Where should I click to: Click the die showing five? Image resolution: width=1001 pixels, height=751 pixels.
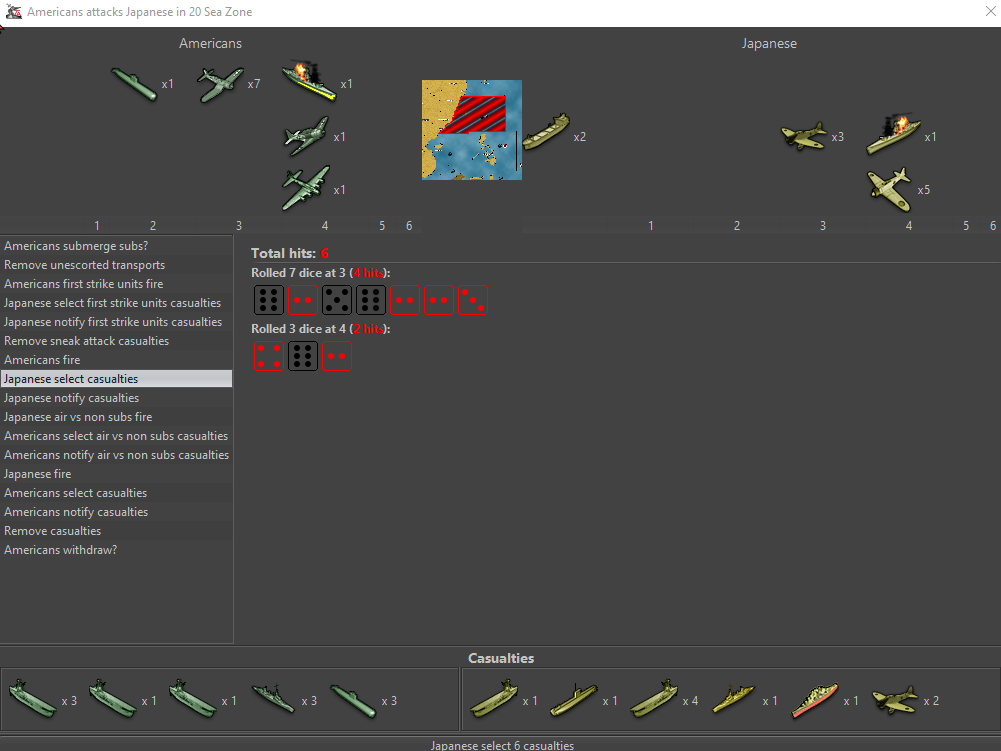(x=337, y=300)
